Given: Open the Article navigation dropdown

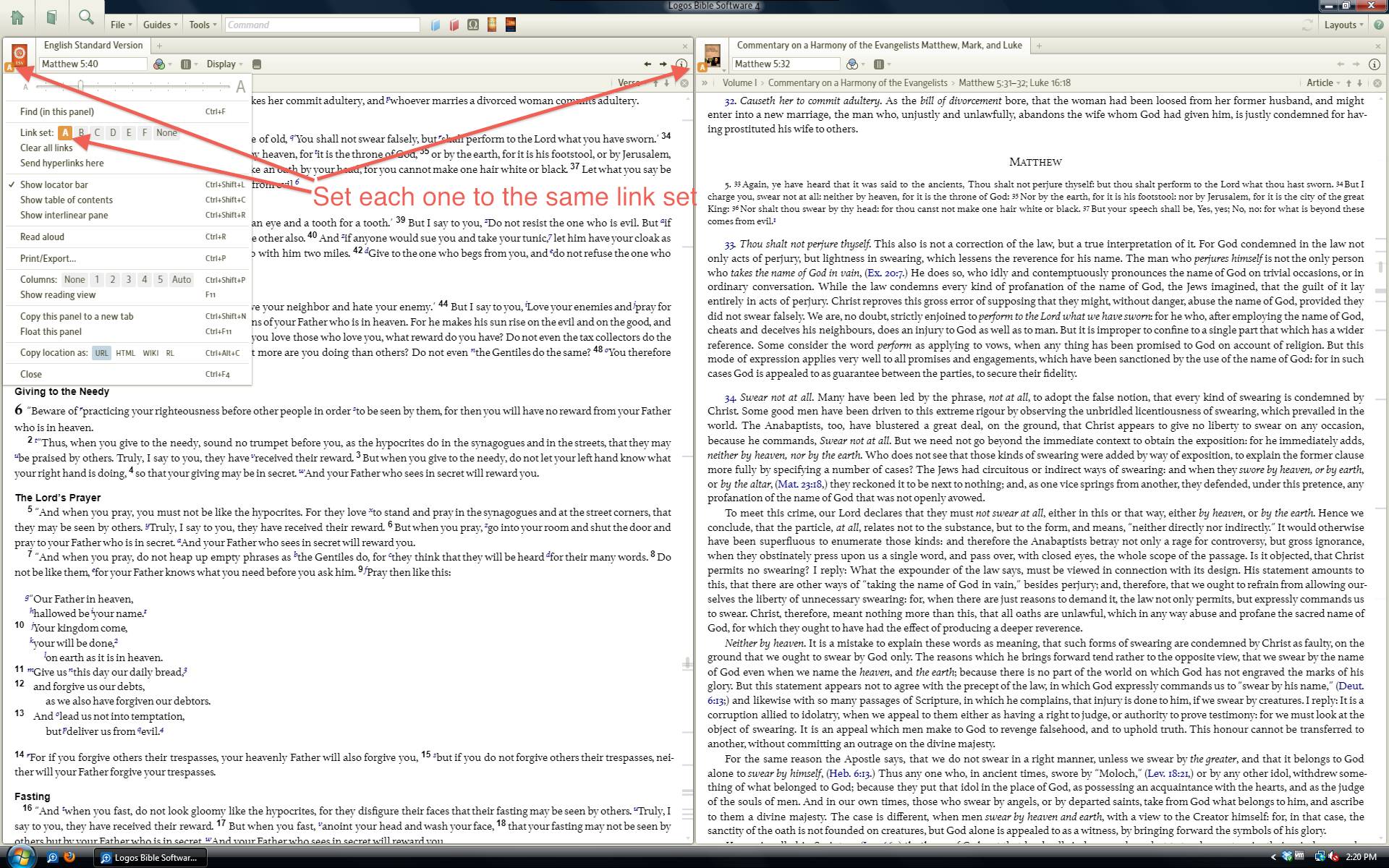Looking at the screenshot, I should point(1323,83).
